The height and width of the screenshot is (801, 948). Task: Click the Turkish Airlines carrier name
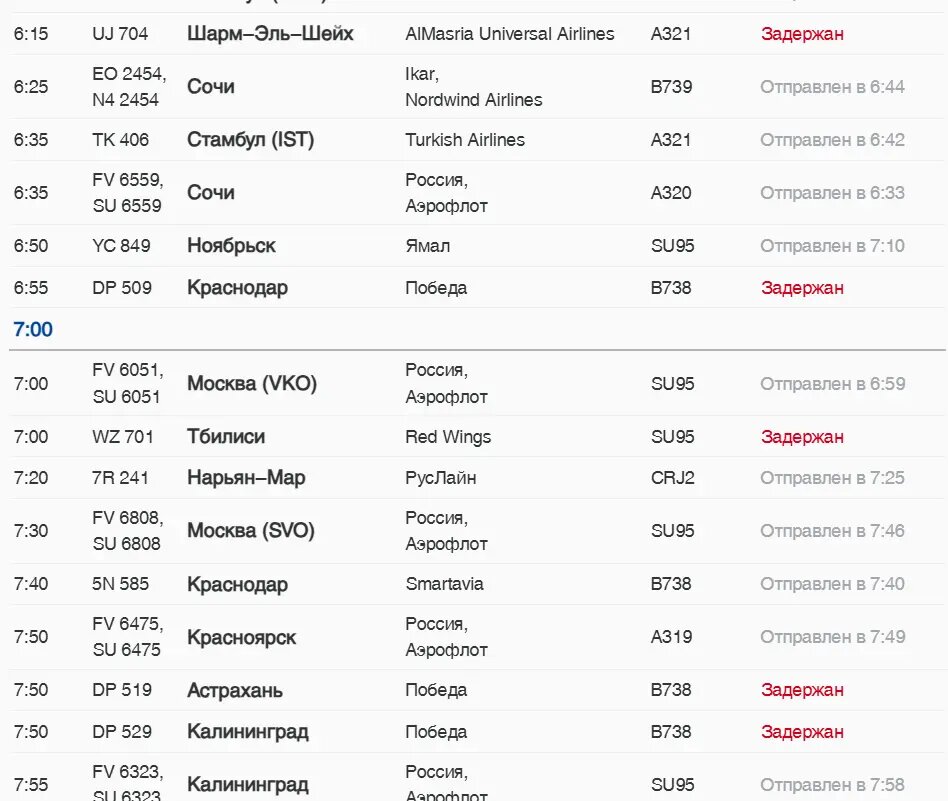(465, 140)
